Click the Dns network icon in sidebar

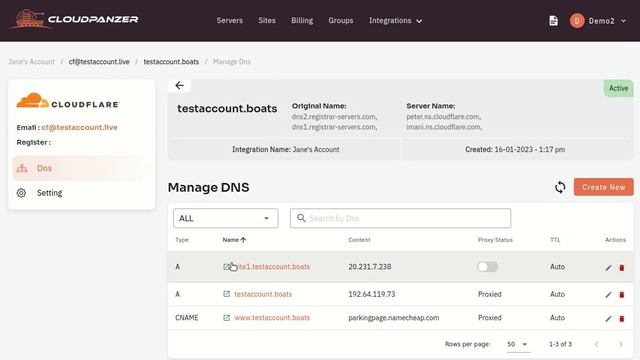22,168
